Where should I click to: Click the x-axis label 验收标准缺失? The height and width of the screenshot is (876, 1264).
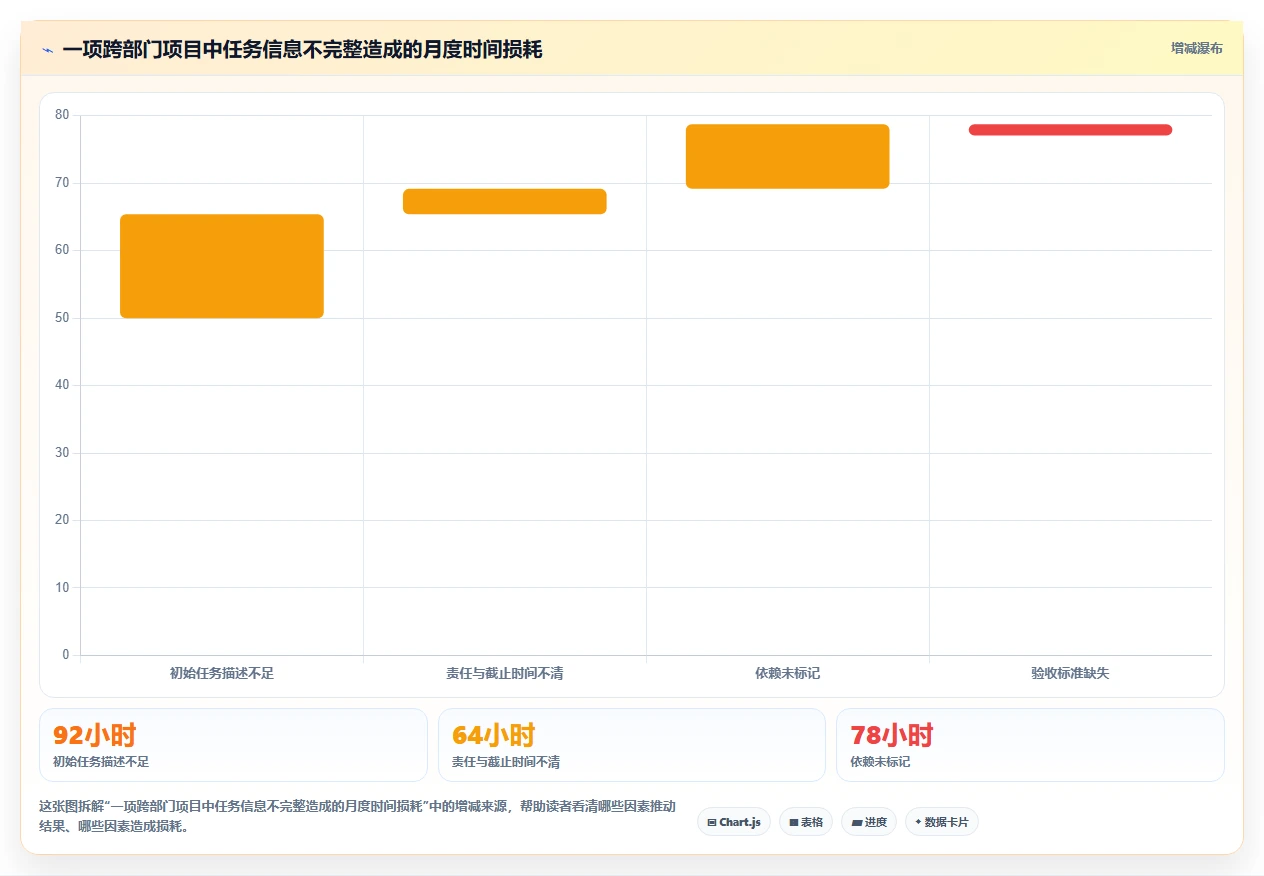(1070, 673)
